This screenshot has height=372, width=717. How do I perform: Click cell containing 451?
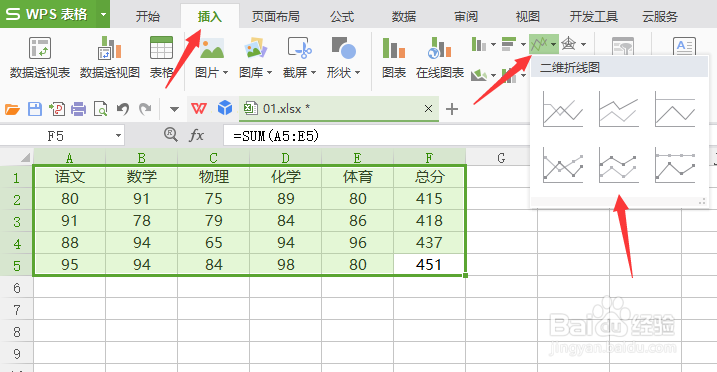429,265
